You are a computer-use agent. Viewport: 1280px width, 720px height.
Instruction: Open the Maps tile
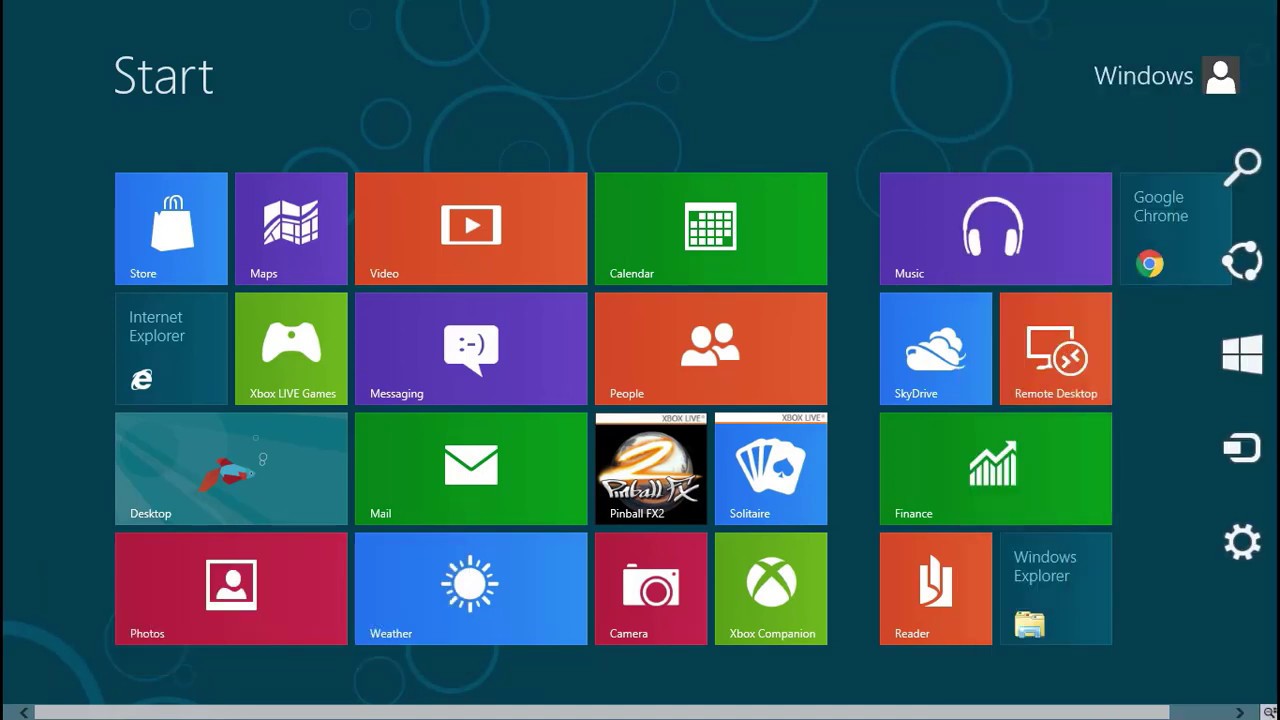click(291, 229)
